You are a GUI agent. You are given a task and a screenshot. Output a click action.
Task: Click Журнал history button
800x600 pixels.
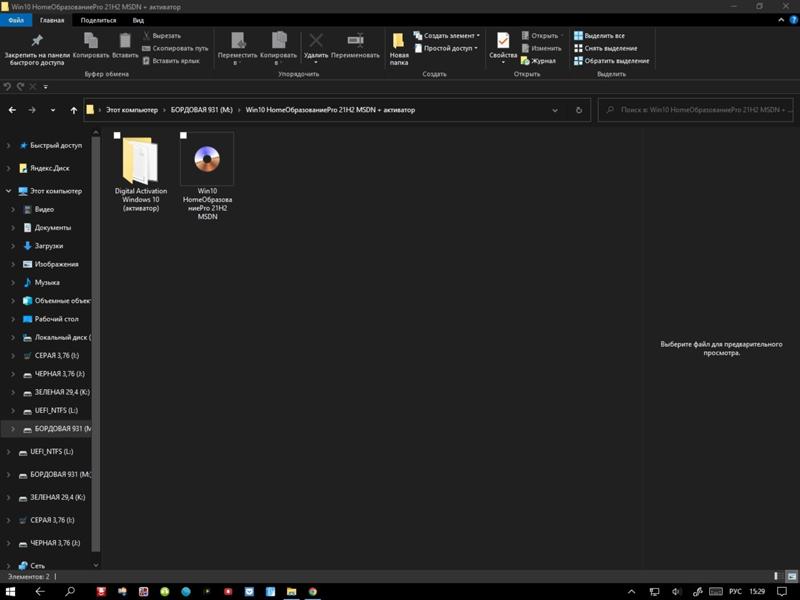tap(538, 61)
